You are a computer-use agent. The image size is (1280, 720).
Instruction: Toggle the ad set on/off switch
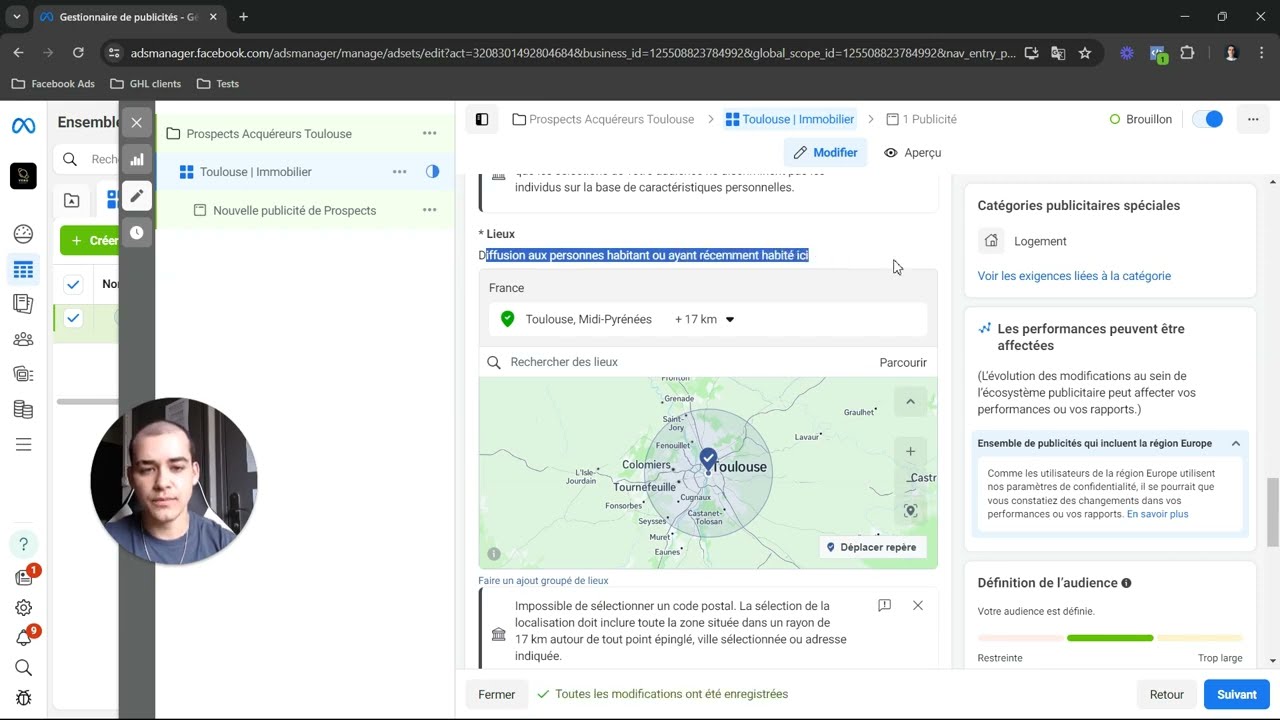pos(1208,119)
